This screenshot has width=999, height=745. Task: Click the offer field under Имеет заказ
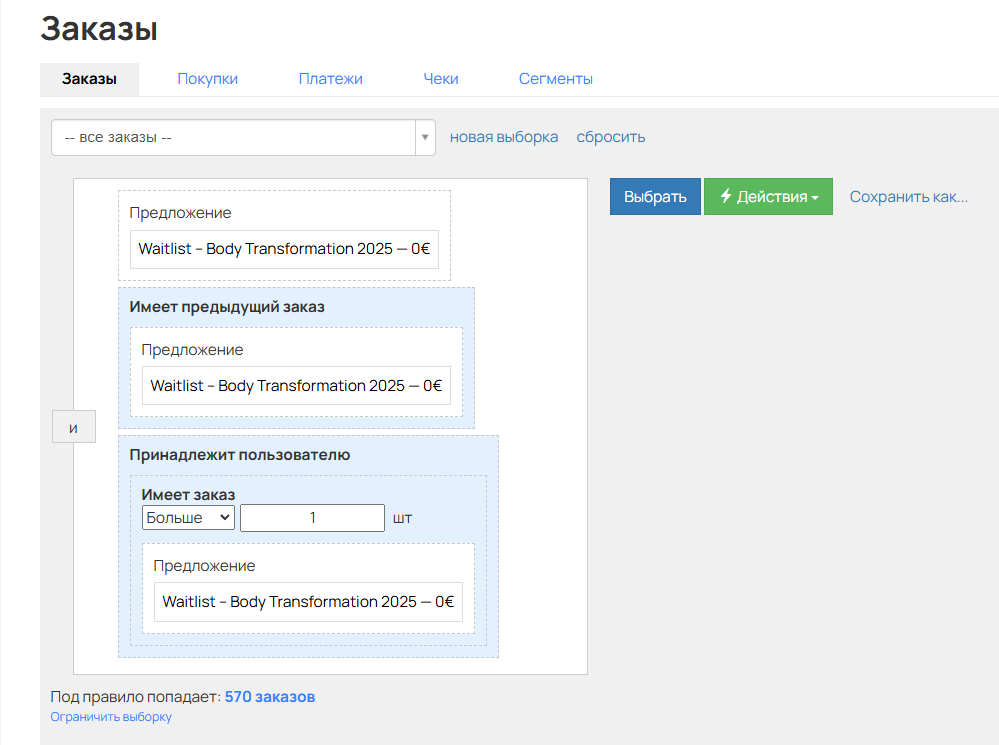pyautogui.click(x=308, y=602)
